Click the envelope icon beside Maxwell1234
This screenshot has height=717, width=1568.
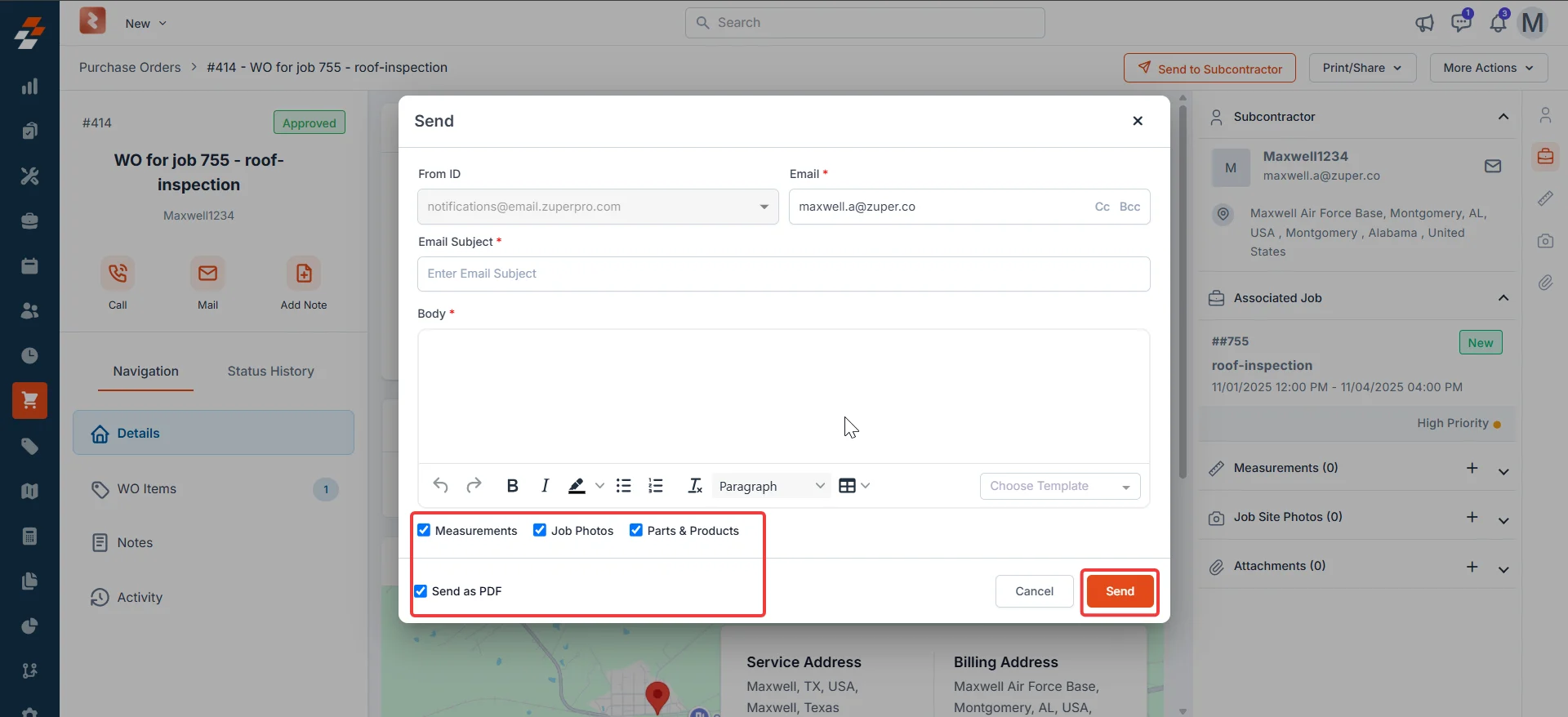tap(1493, 167)
